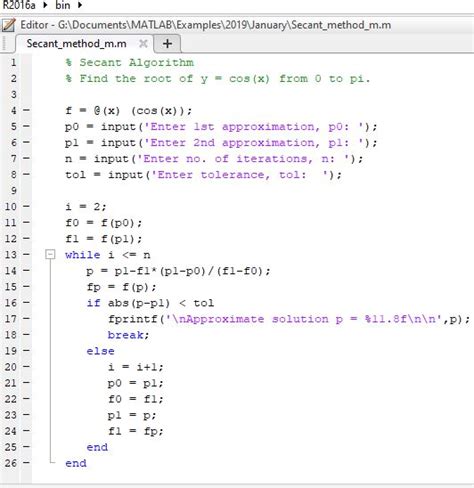474x488 pixels.
Task: Click 'Enter 2nd approximation, p1:' string
Action: pyautogui.click(x=254, y=143)
